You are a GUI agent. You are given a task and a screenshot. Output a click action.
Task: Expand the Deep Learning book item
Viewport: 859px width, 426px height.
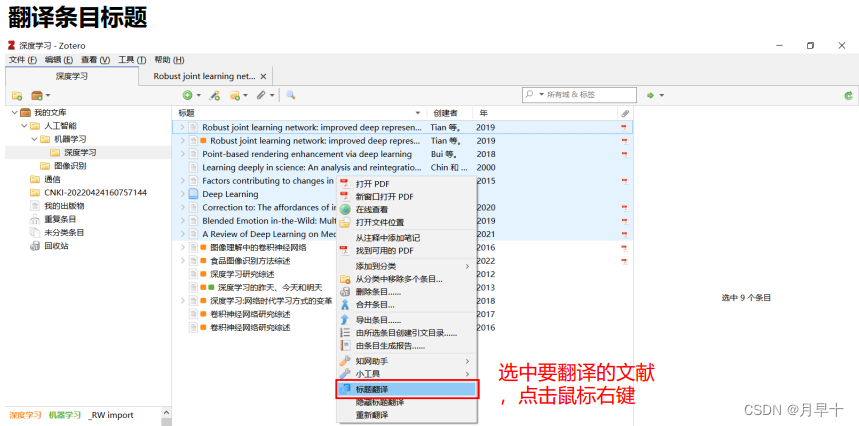point(182,194)
